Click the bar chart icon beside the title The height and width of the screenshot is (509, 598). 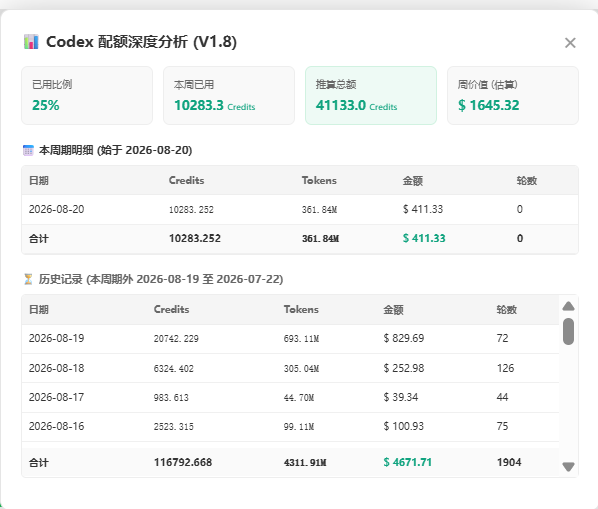click(x=31, y=42)
